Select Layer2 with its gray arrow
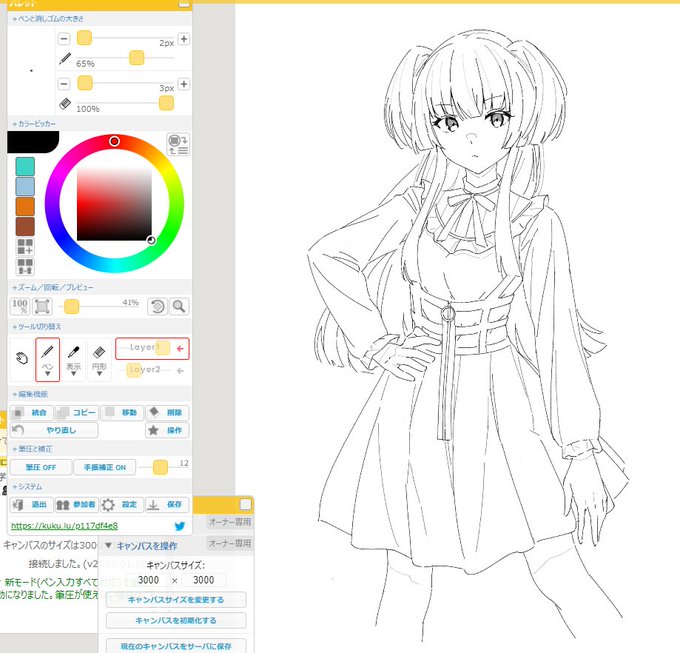680x653 pixels. tap(180, 371)
